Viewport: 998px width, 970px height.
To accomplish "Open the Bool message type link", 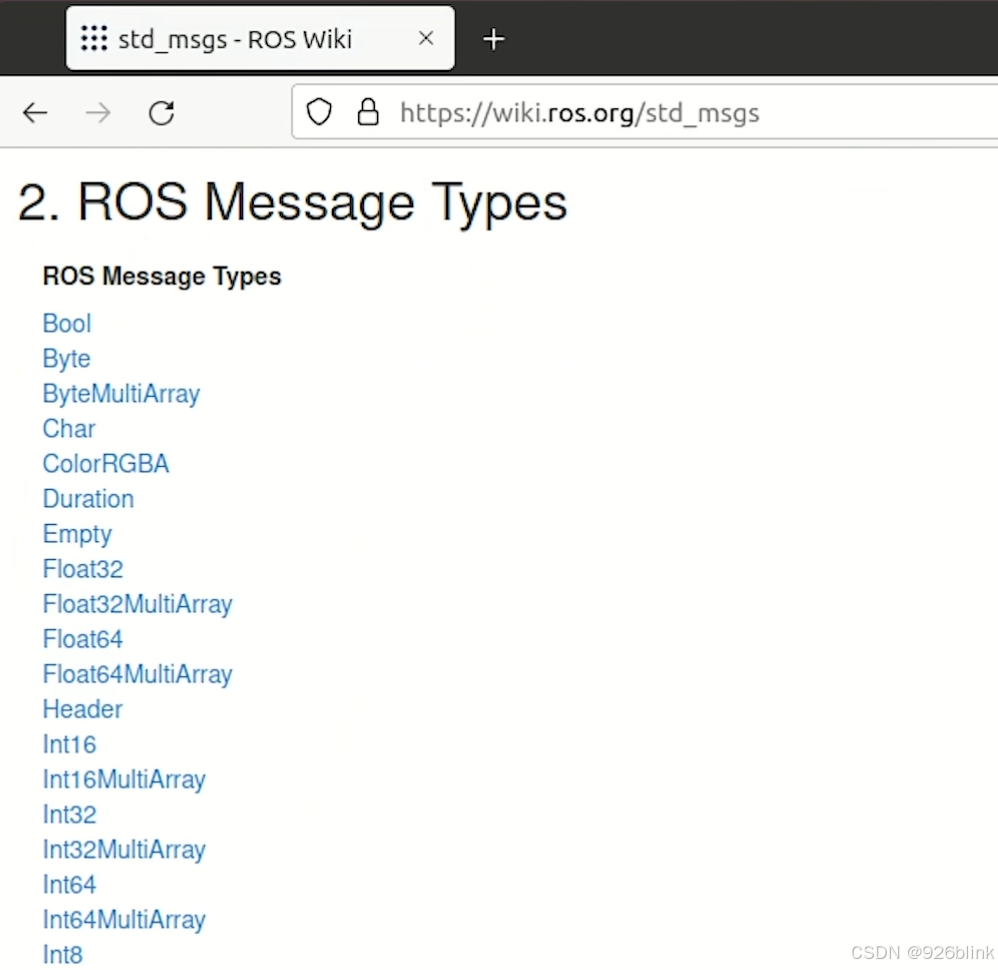I will (x=67, y=323).
